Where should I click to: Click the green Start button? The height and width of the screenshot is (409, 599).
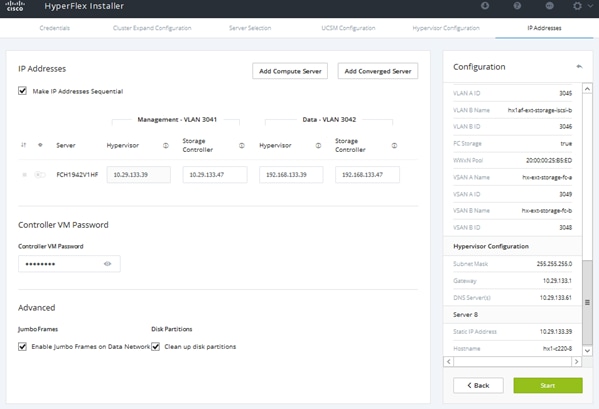coord(548,385)
